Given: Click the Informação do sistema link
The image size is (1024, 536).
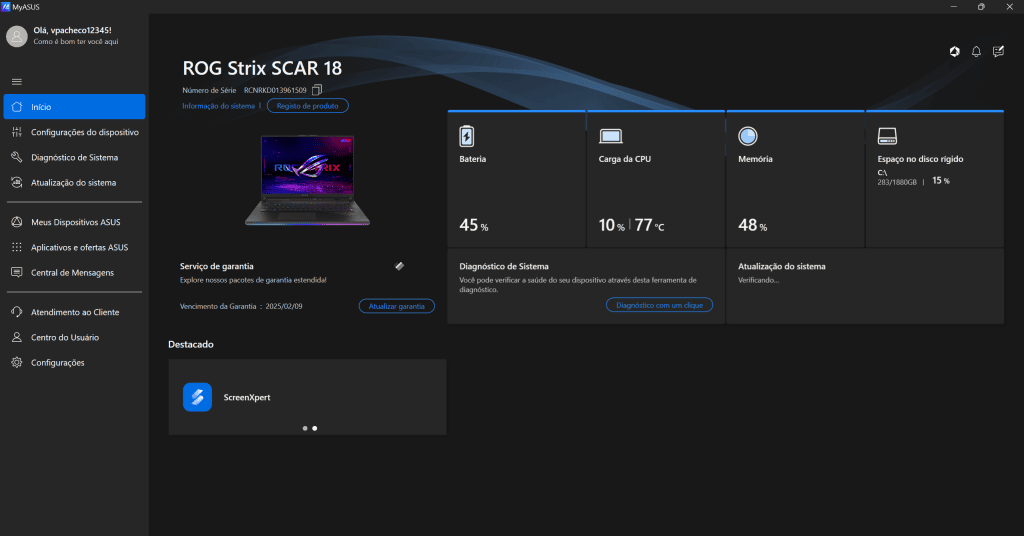Looking at the screenshot, I should (x=218, y=106).
